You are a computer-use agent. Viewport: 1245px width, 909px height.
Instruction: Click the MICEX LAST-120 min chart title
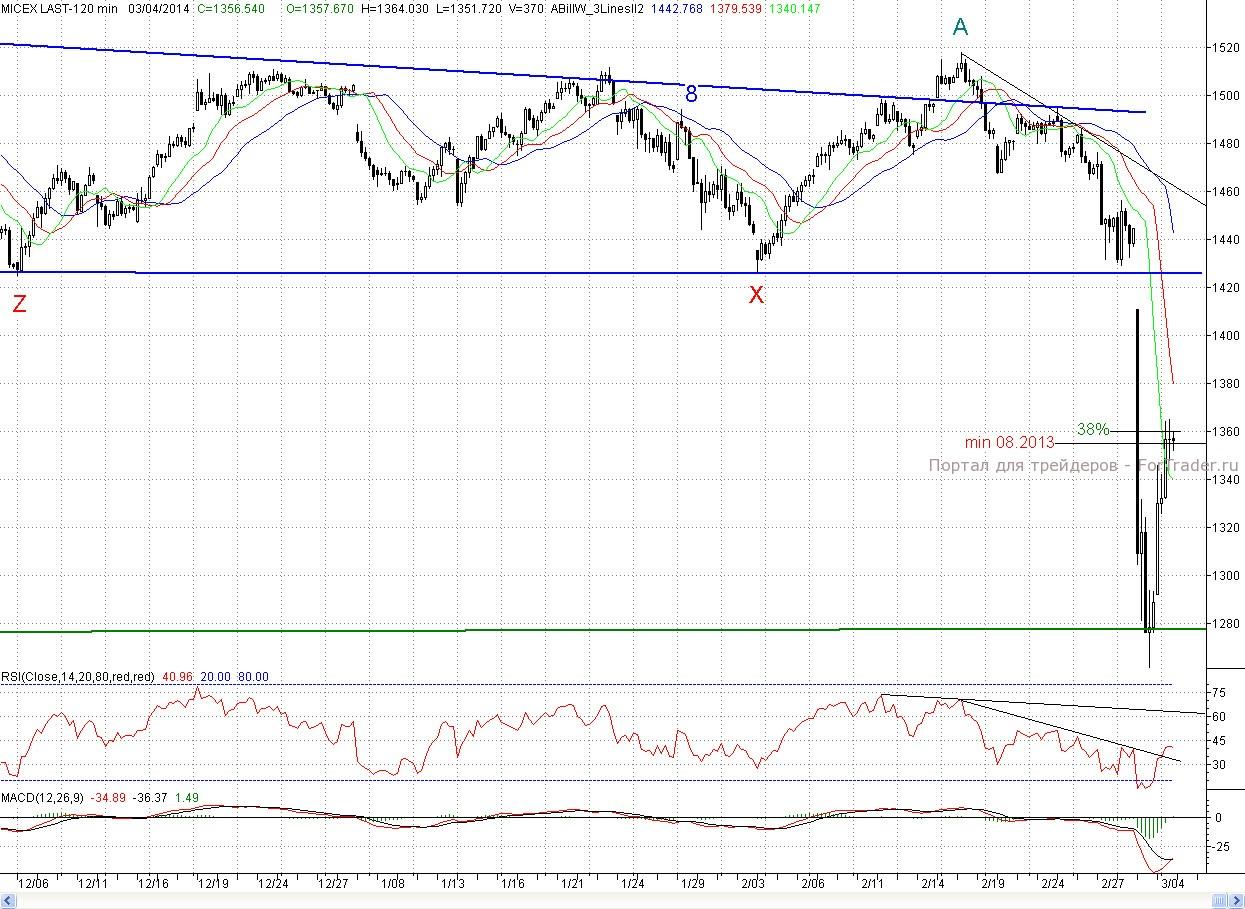point(62,8)
